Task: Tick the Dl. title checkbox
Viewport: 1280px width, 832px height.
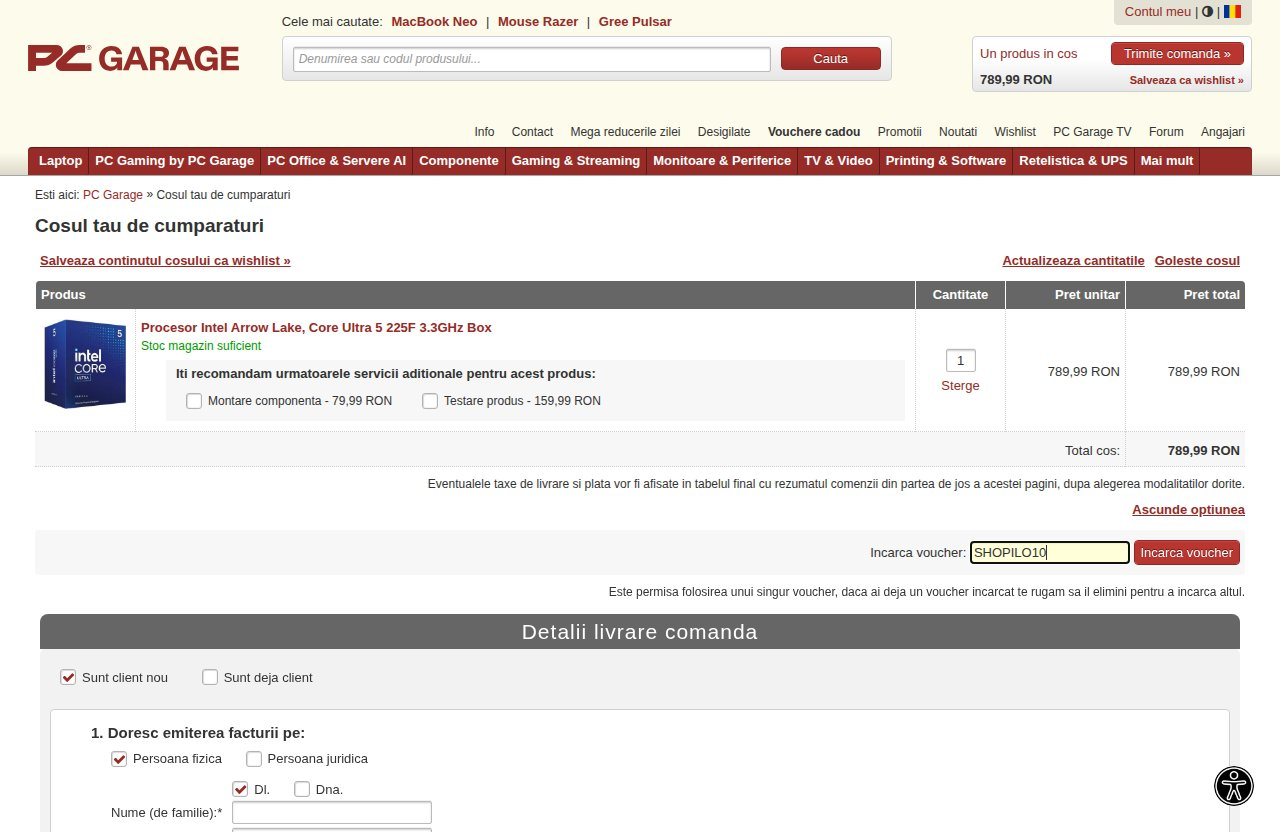Action: (240, 789)
